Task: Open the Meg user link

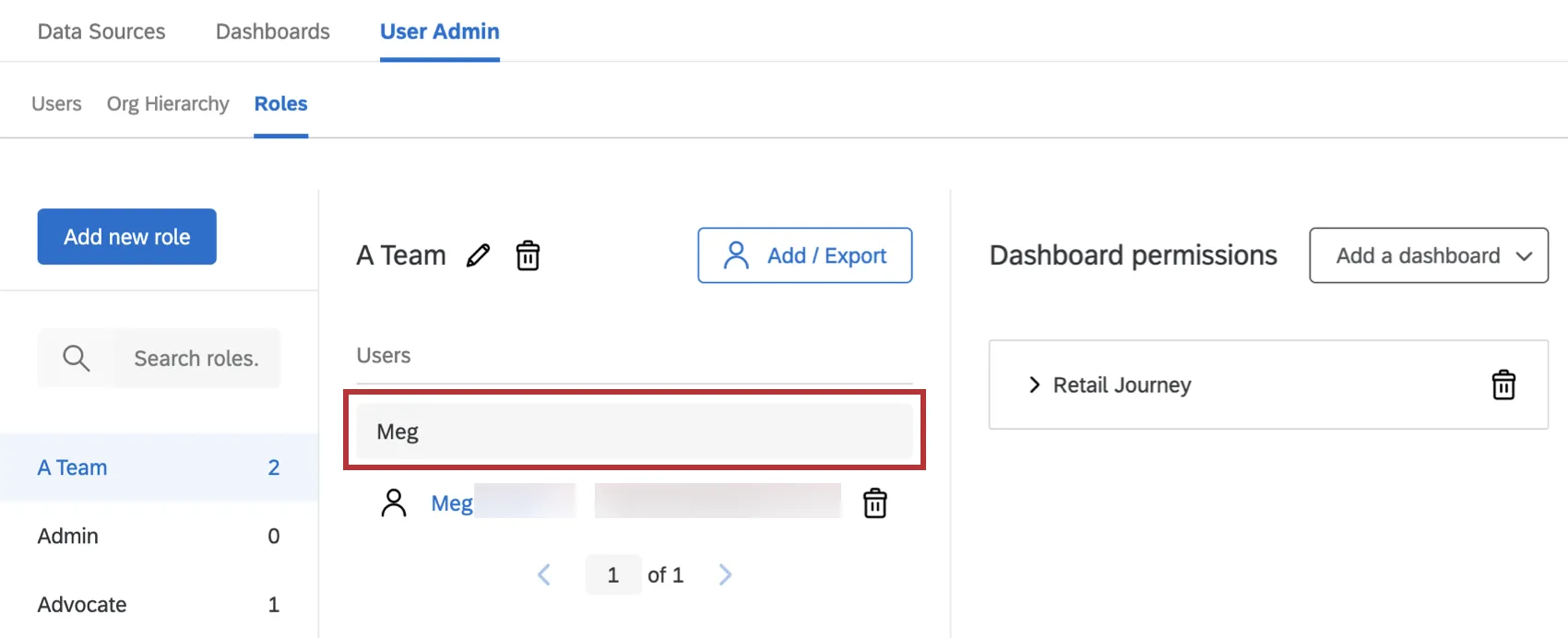Action: pos(451,502)
